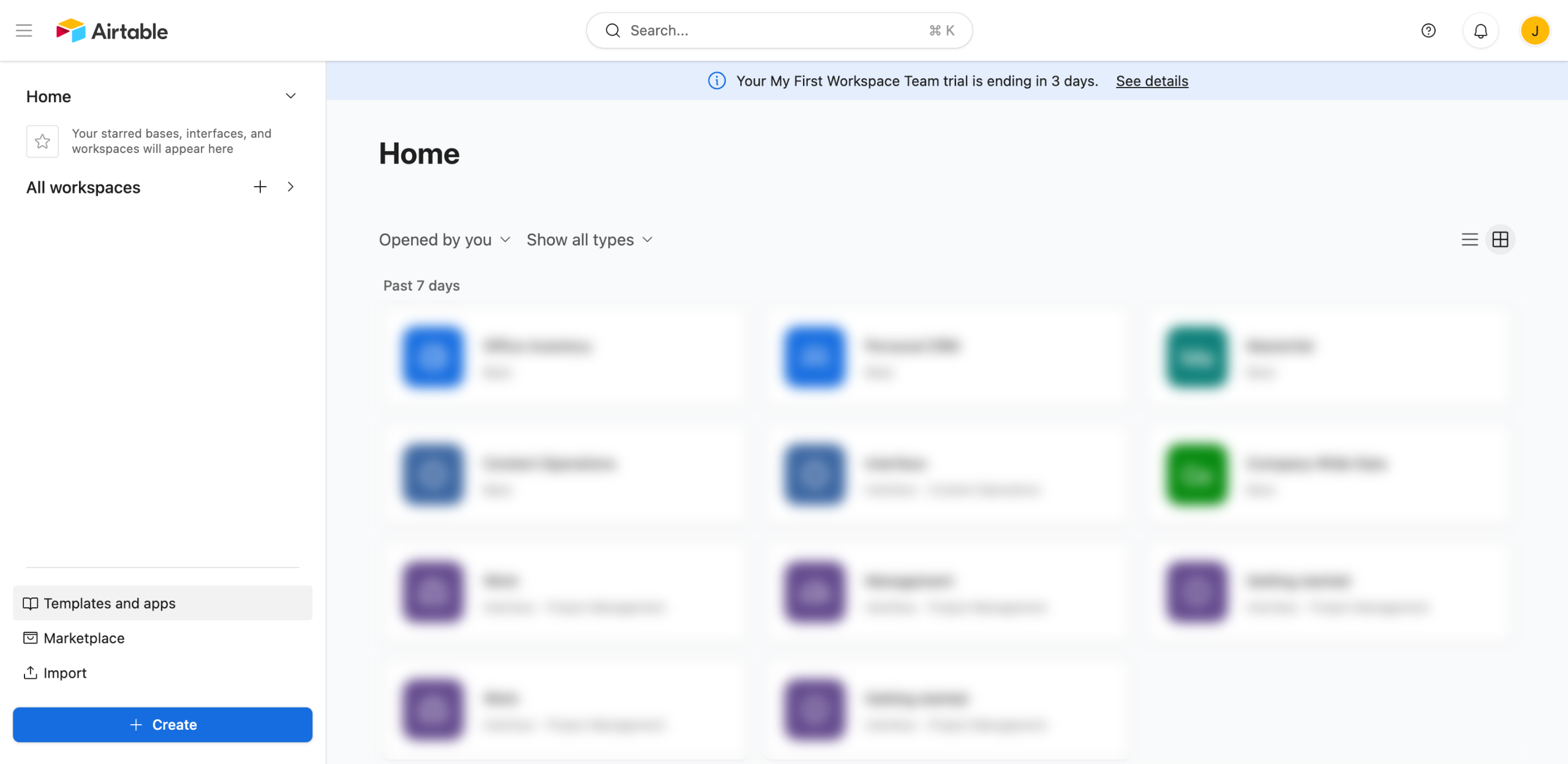Toggle the hamburger sidebar menu

24,31
